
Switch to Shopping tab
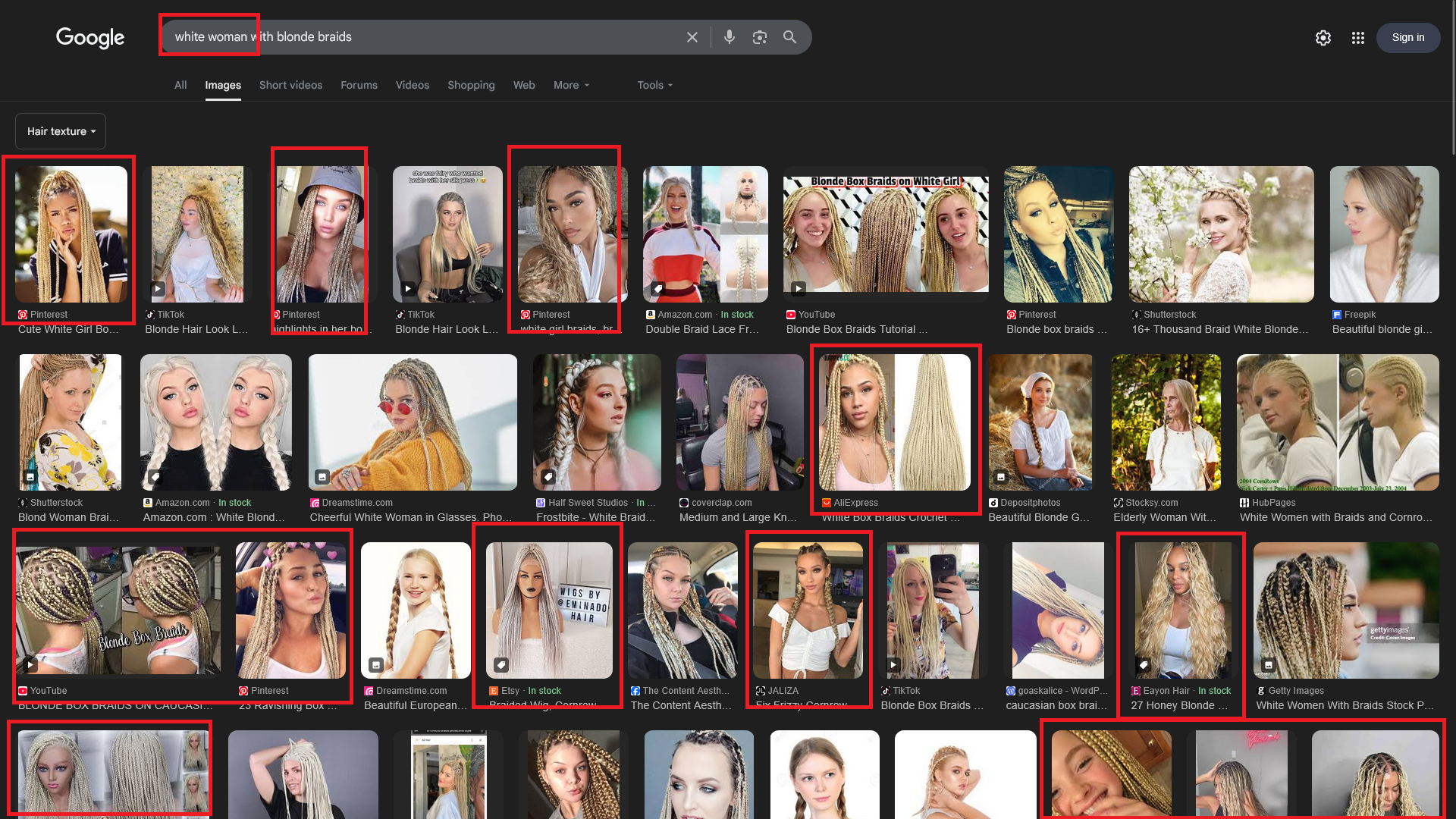[x=471, y=85]
